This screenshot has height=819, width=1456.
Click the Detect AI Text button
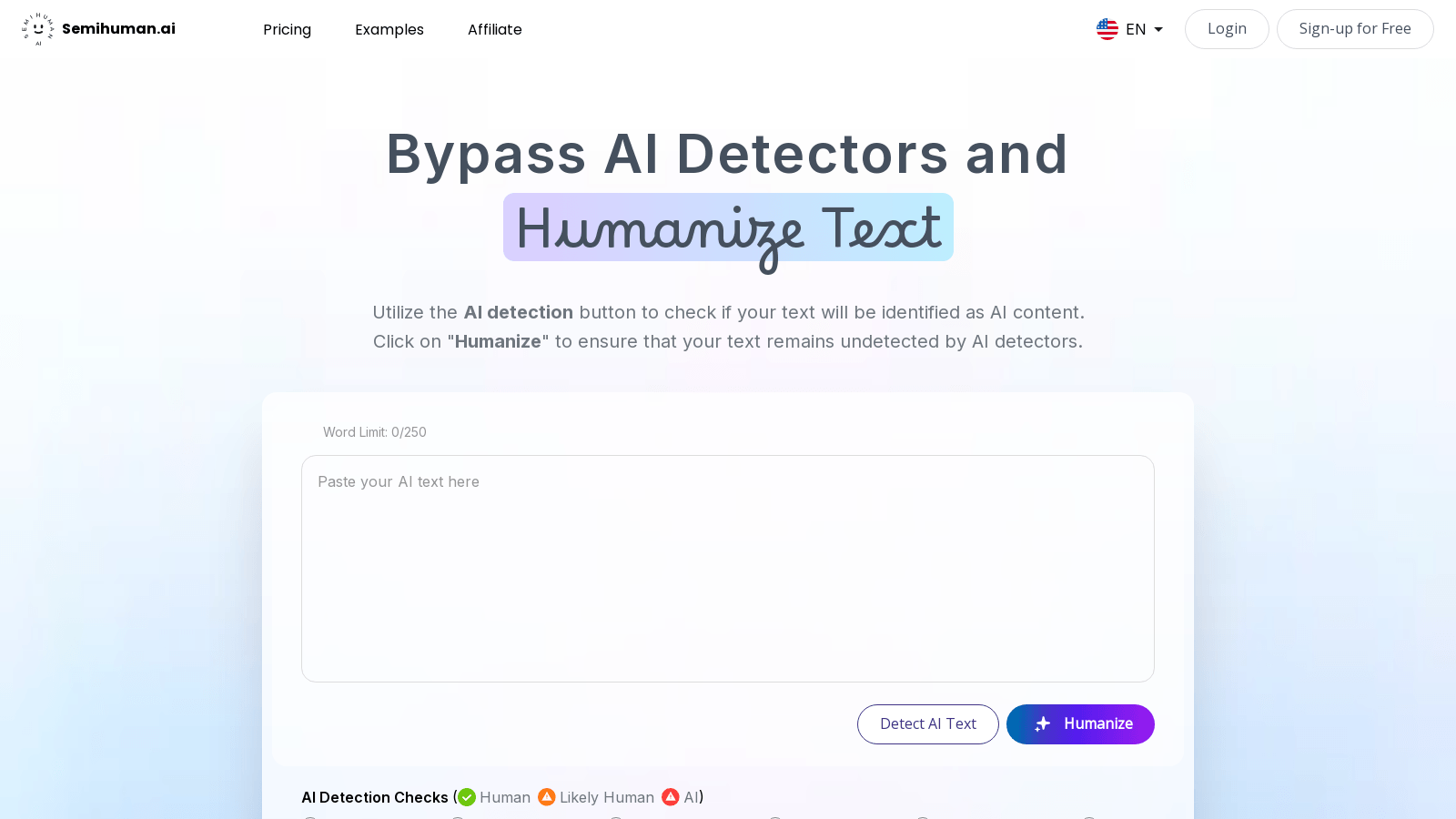[x=927, y=723]
